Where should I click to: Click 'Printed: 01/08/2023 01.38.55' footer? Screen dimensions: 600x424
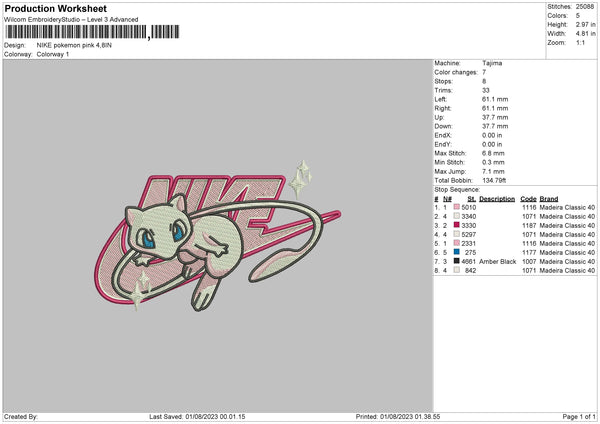pyautogui.click(x=398, y=416)
